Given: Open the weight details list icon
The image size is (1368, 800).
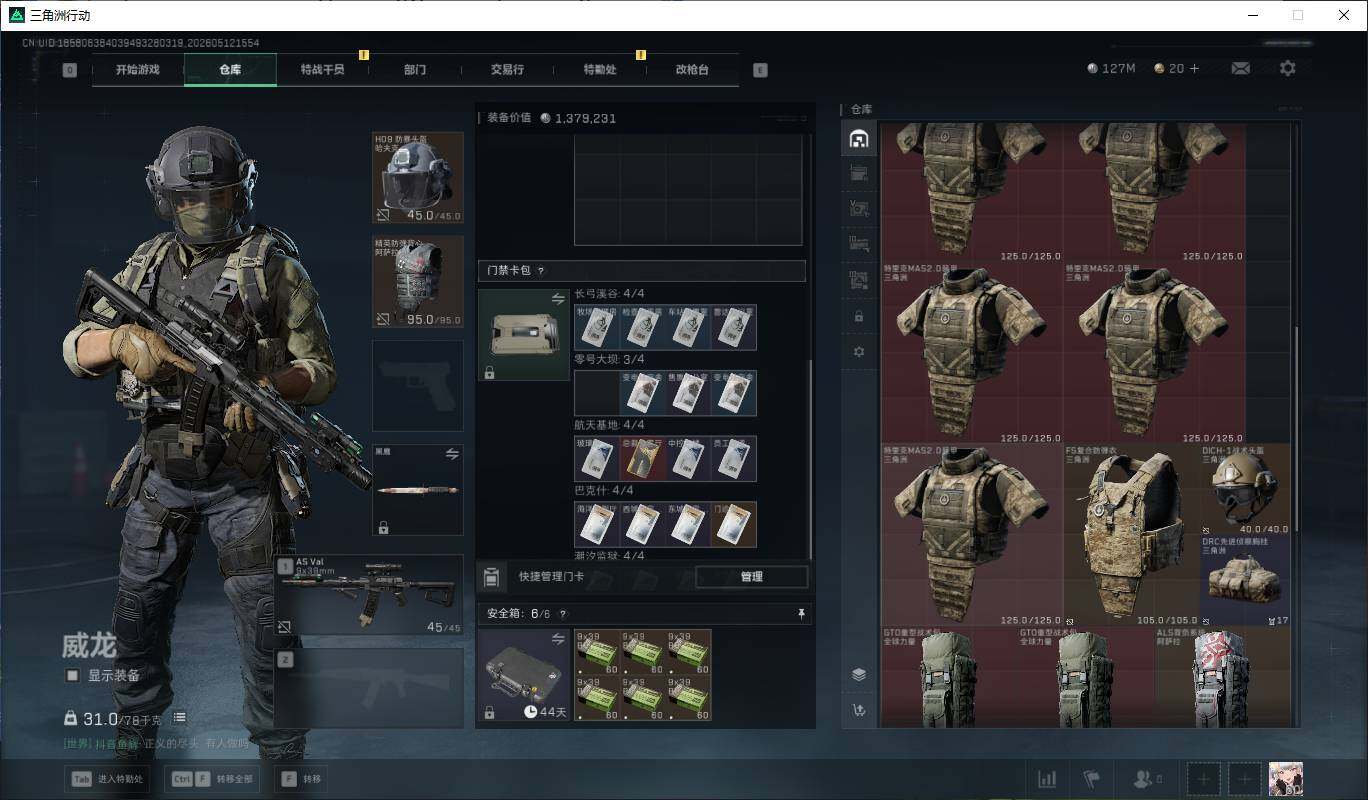Looking at the screenshot, I should (180, 718).
